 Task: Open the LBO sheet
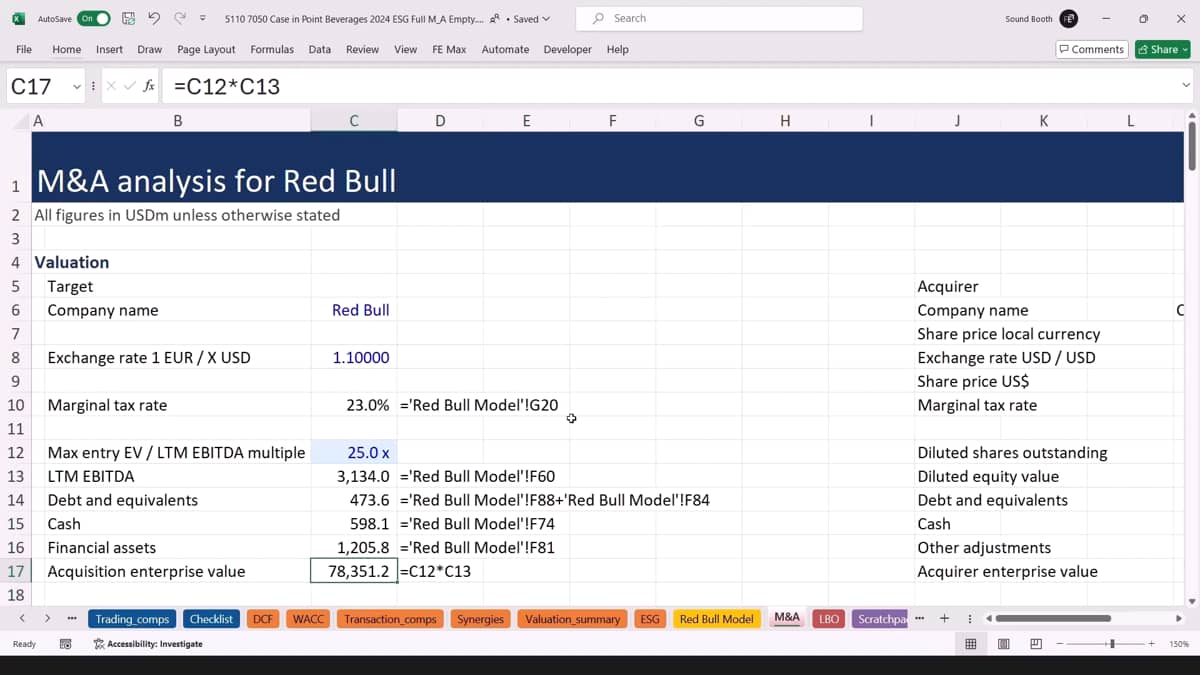[829, 619]
